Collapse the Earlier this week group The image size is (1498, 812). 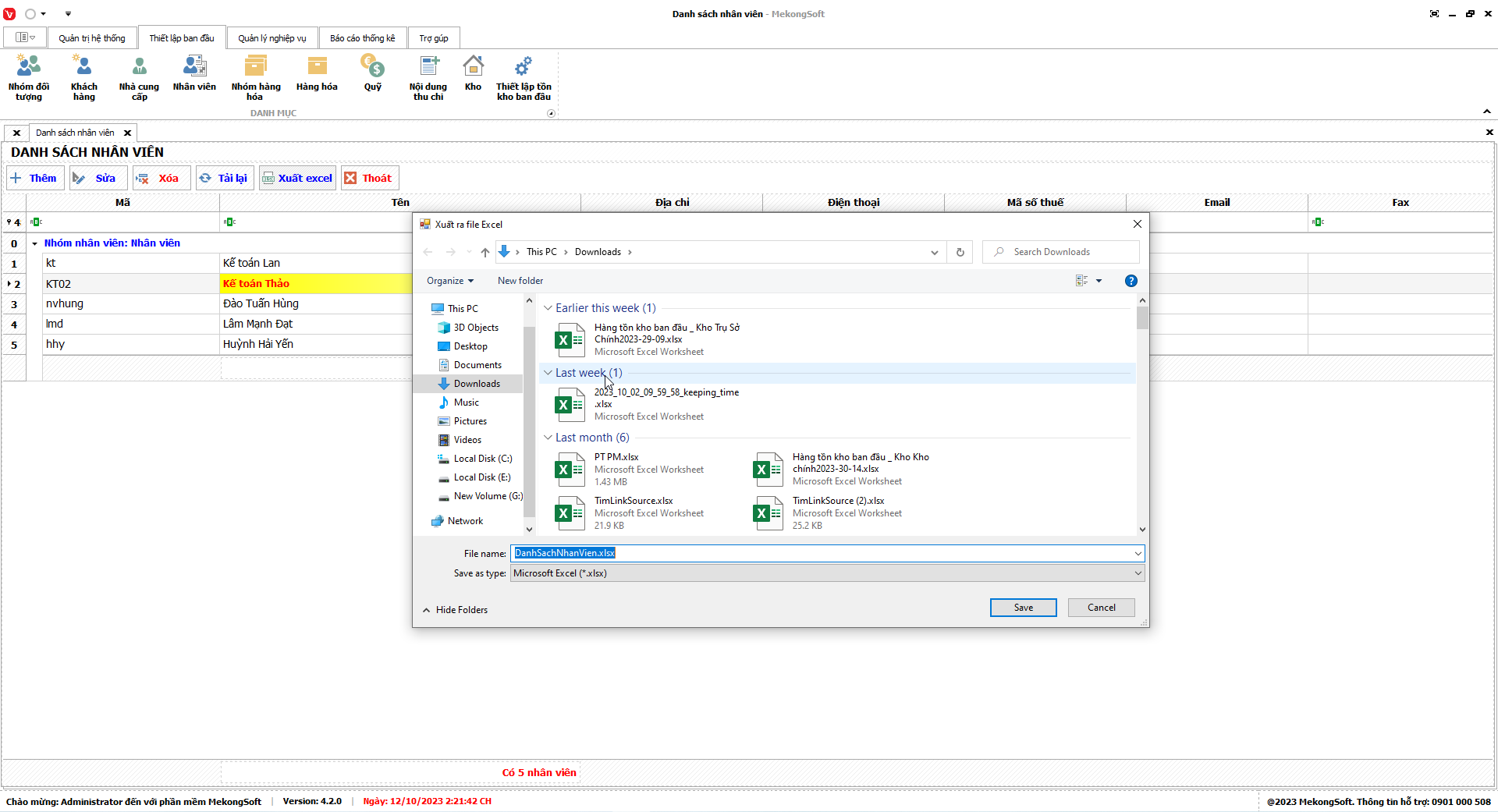click(x=548, y=308)
